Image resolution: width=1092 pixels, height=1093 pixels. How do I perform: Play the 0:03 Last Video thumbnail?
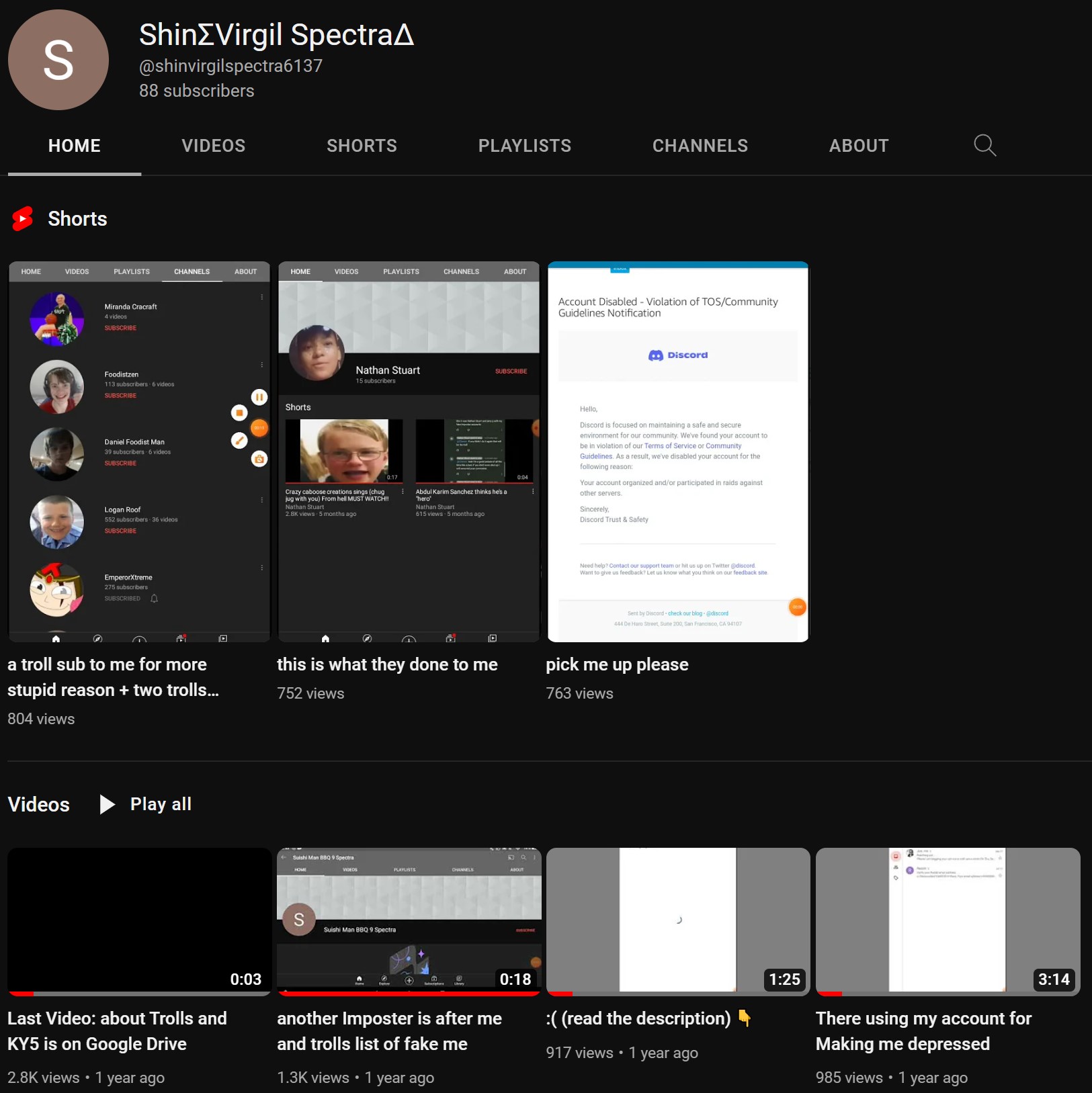click(x=139, y=919)
